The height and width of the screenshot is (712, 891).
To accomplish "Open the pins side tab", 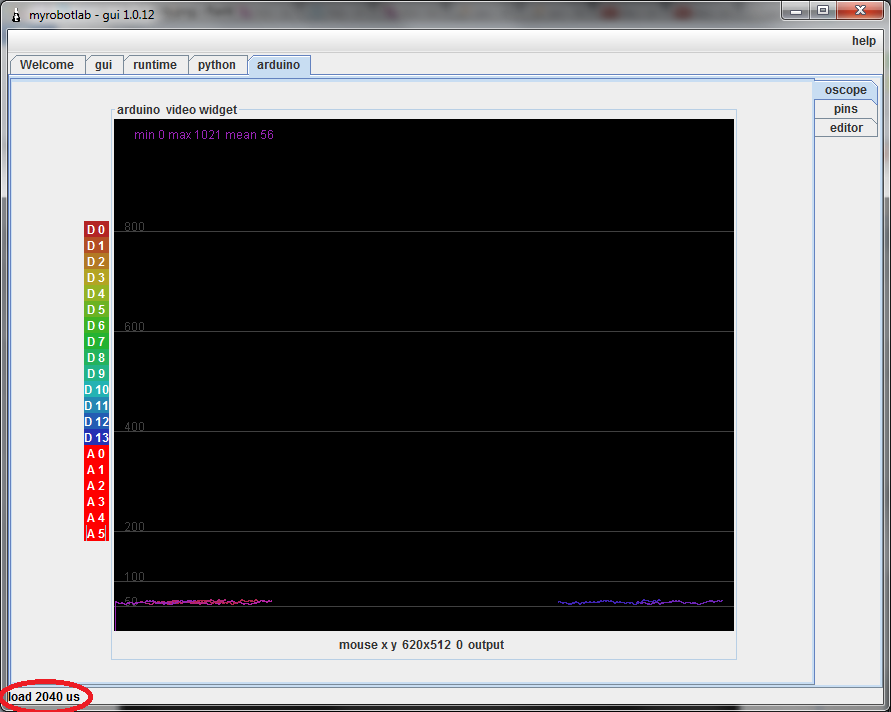I will tap(846, 109).
